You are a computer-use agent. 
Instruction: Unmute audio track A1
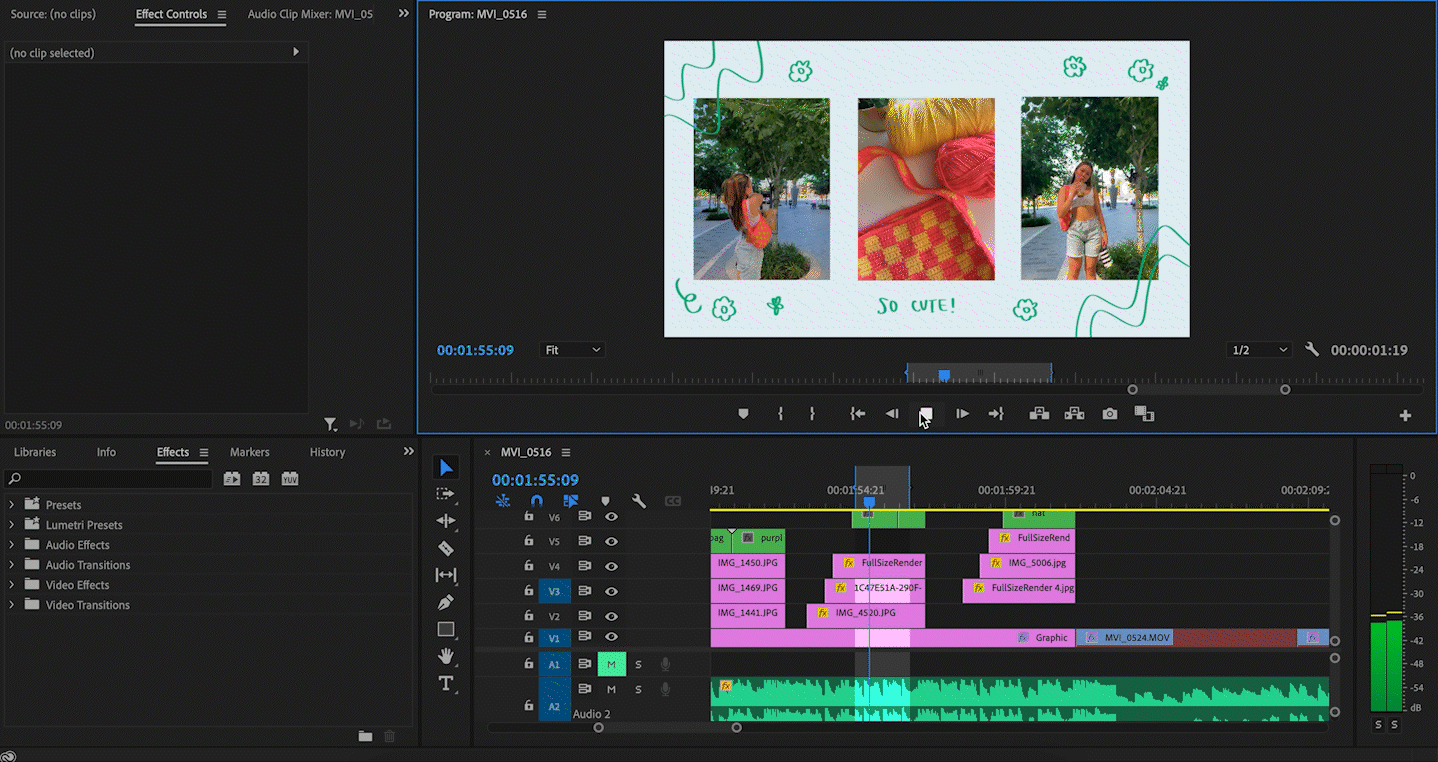coord(611,664)
